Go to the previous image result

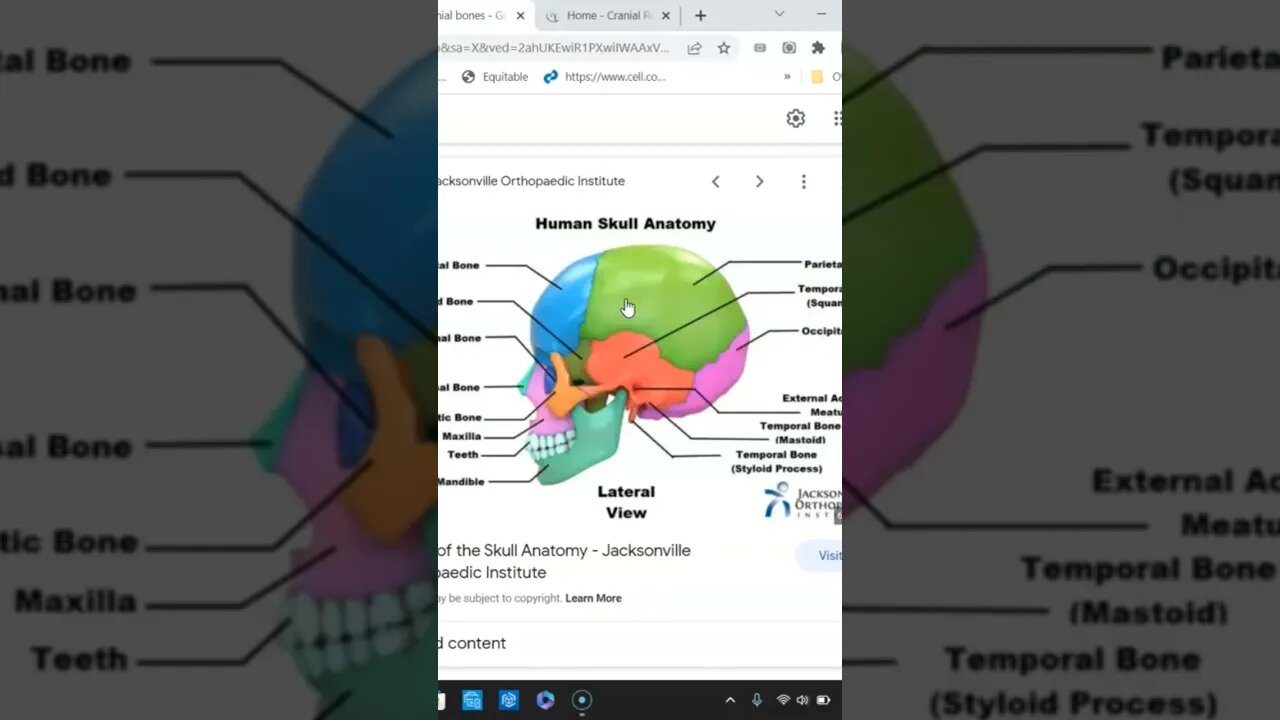click(716, 181)
